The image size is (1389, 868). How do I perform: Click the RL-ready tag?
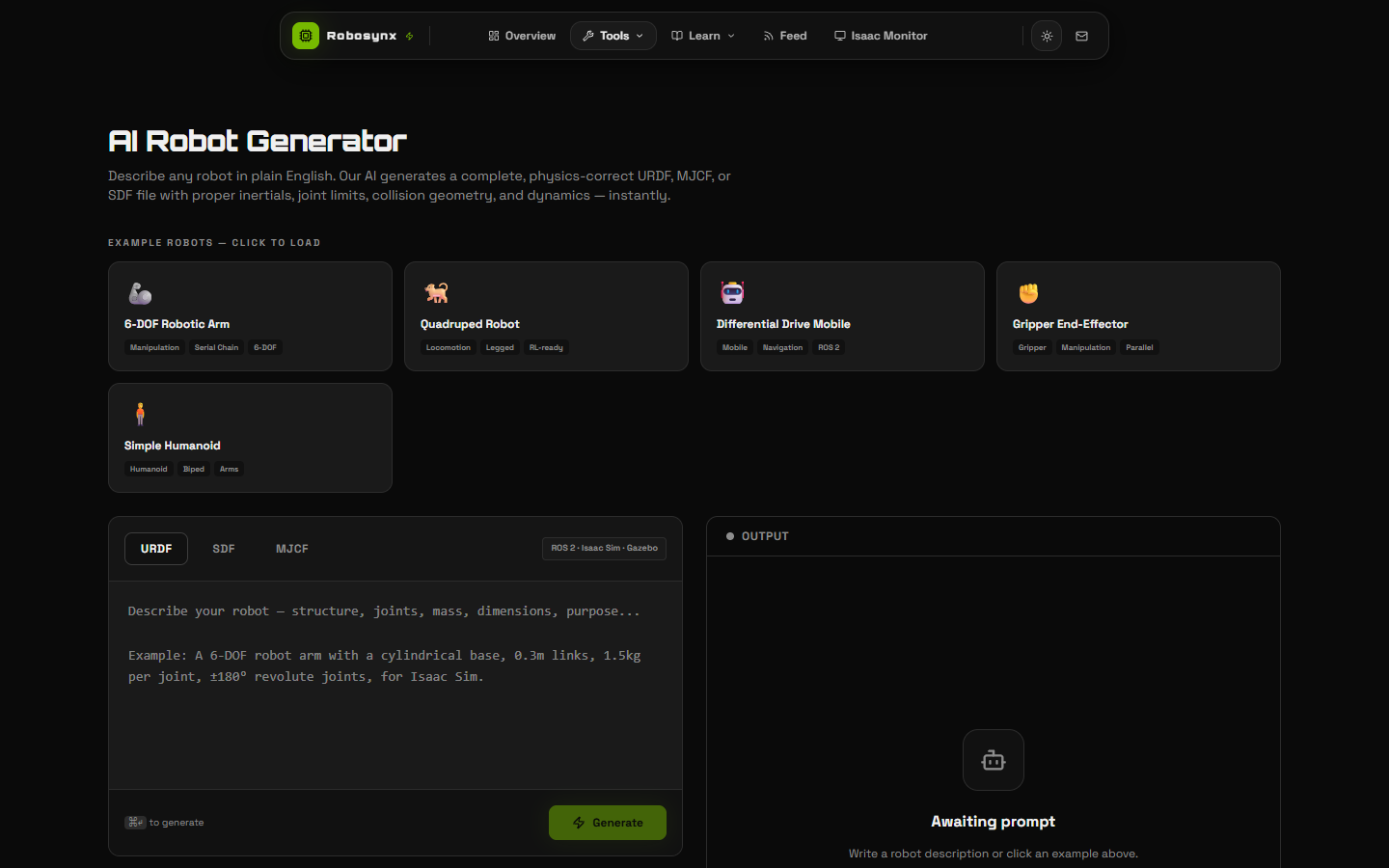coord(546,347)
